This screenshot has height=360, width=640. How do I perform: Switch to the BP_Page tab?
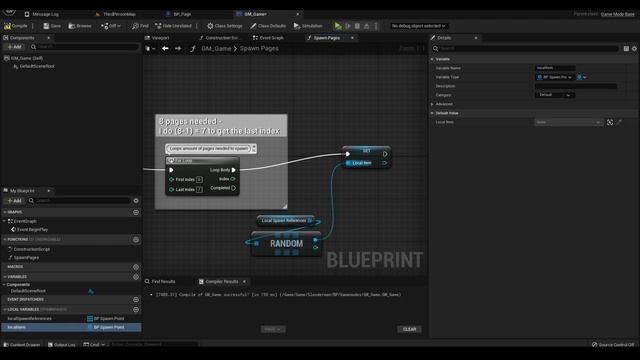pos(179,14)
